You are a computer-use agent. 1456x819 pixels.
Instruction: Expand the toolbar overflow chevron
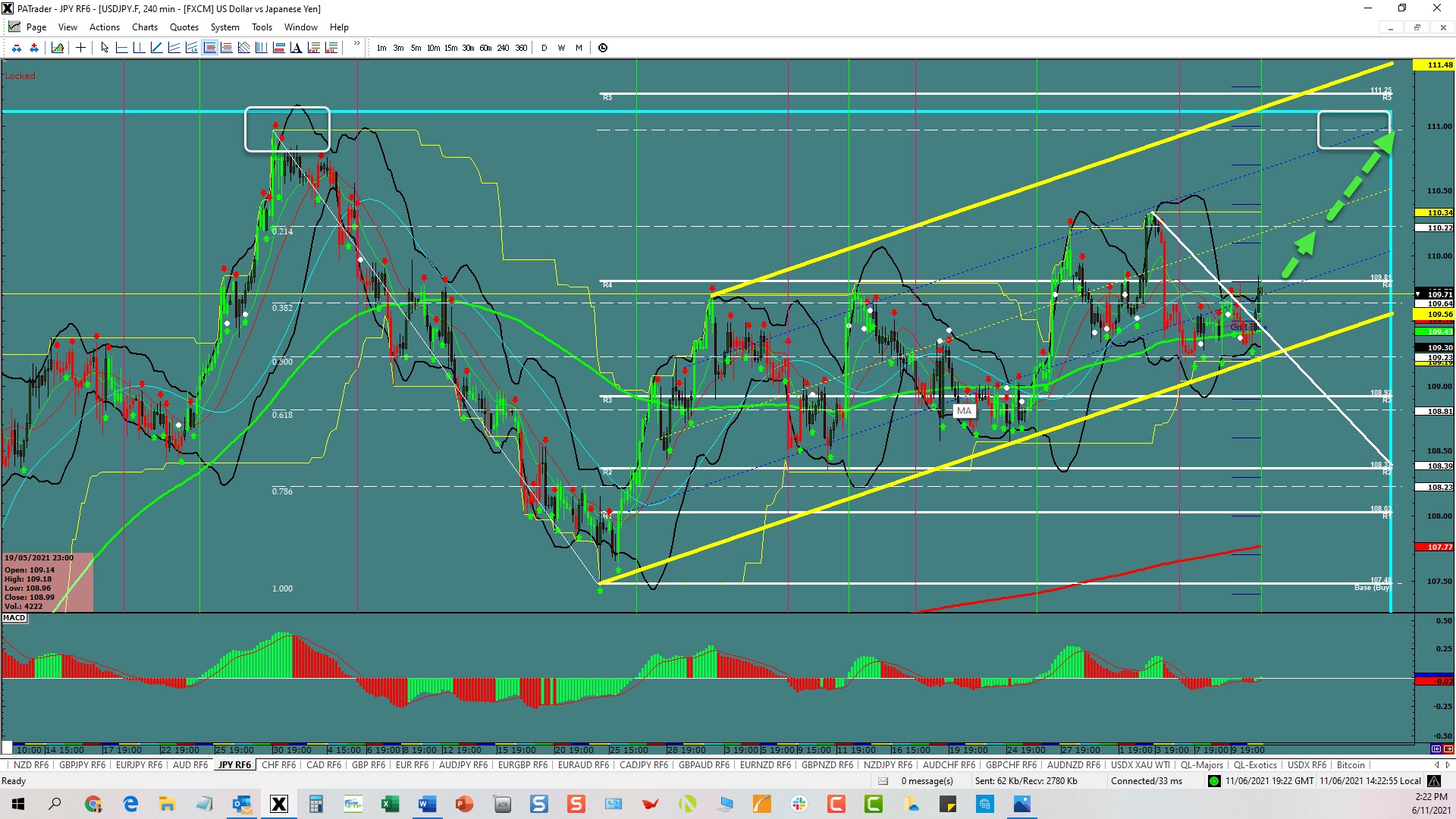[x=356, y=44]
